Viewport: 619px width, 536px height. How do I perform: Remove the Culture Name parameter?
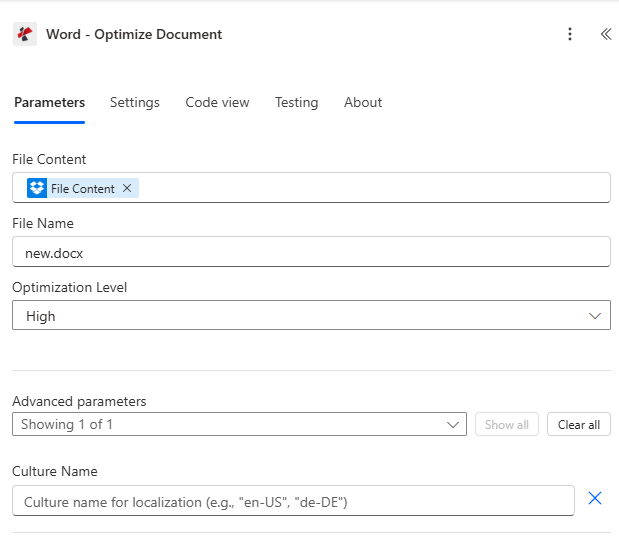[x=595, y=498]
